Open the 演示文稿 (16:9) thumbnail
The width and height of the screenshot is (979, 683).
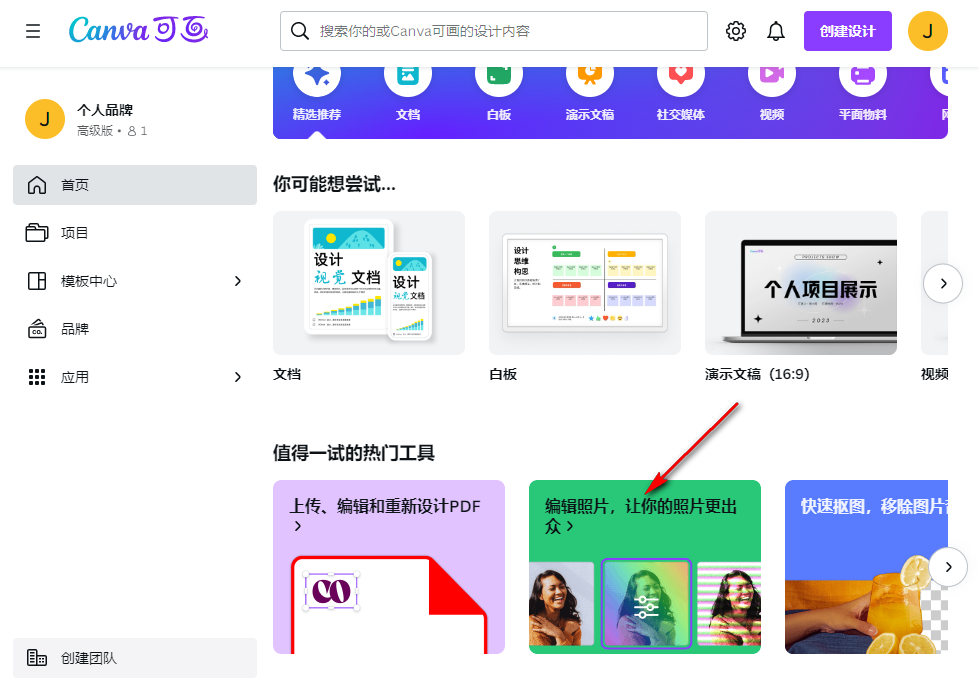click(x=800, y=283)
